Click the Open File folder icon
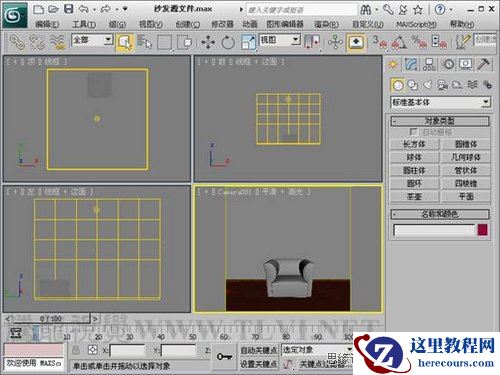 tap(53, 9)
